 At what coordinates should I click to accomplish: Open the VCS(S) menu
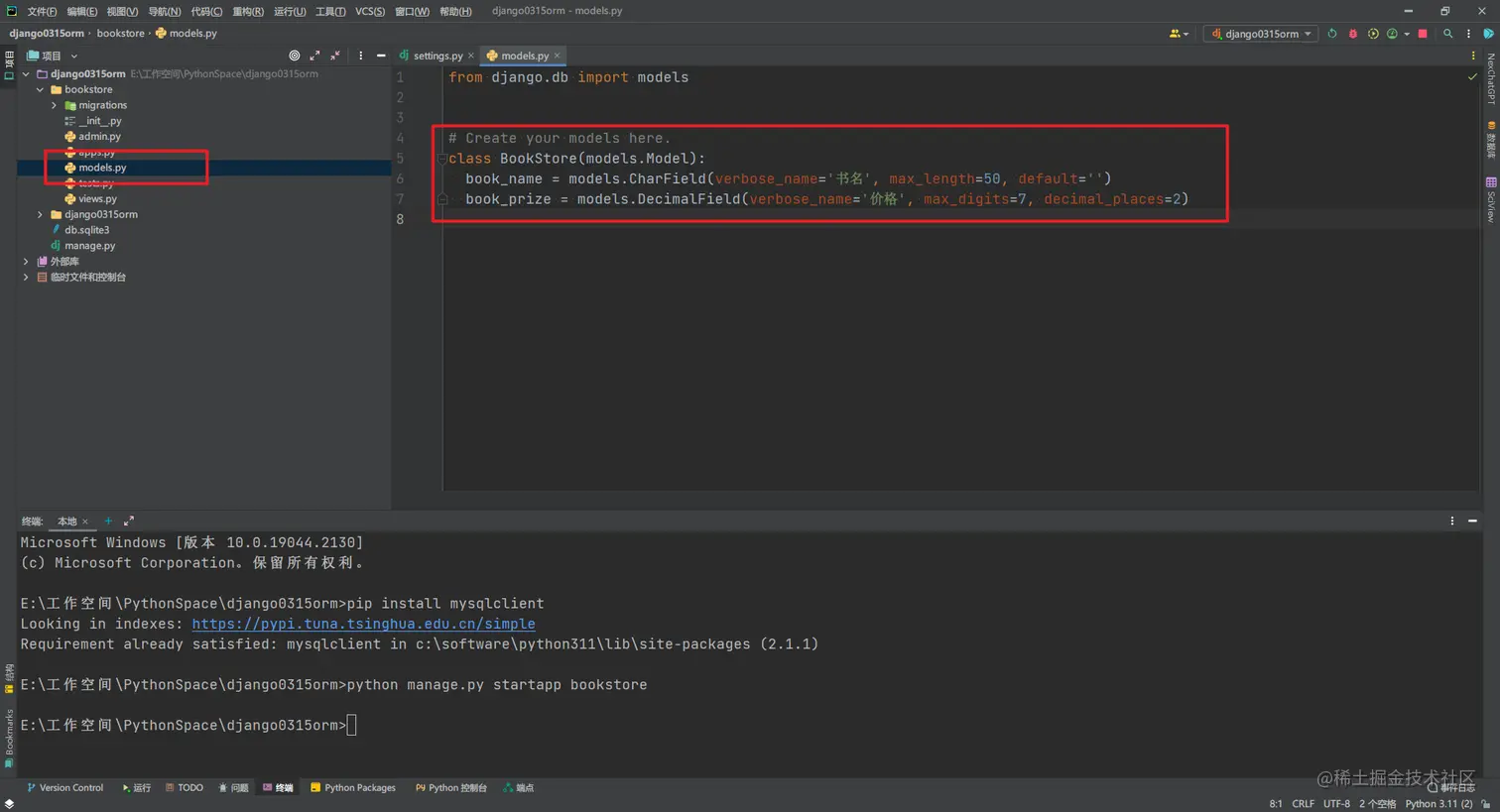[370, 11]
